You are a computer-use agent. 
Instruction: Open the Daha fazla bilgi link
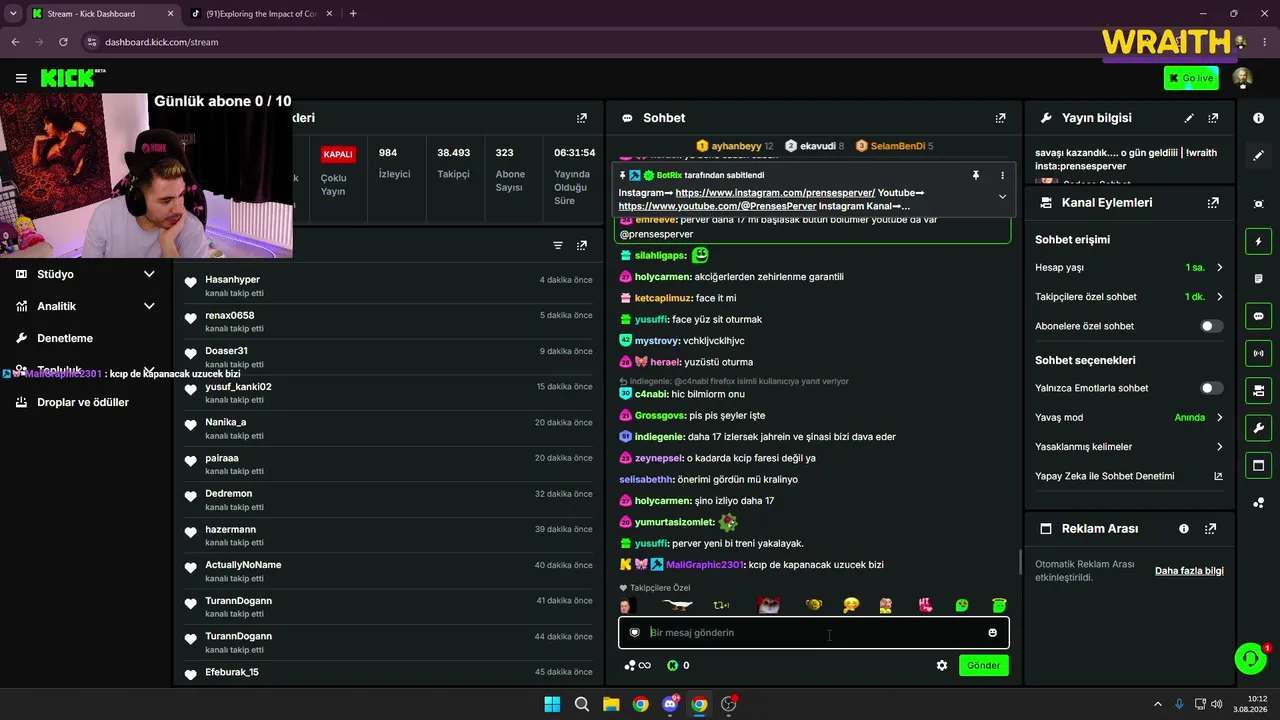[1189, 571]
